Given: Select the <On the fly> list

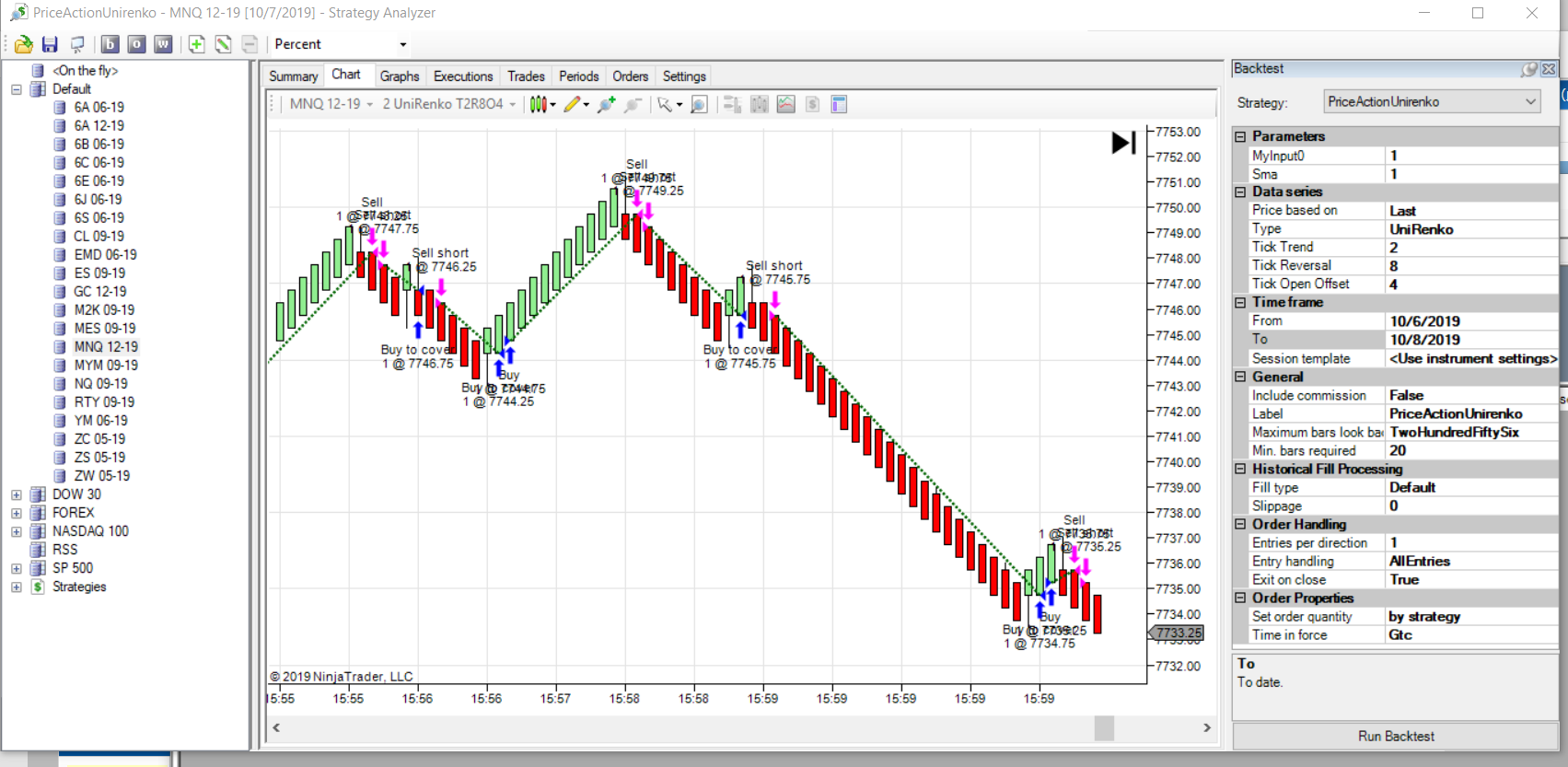Looking at the screenshot, I should (x=85, y=71).
